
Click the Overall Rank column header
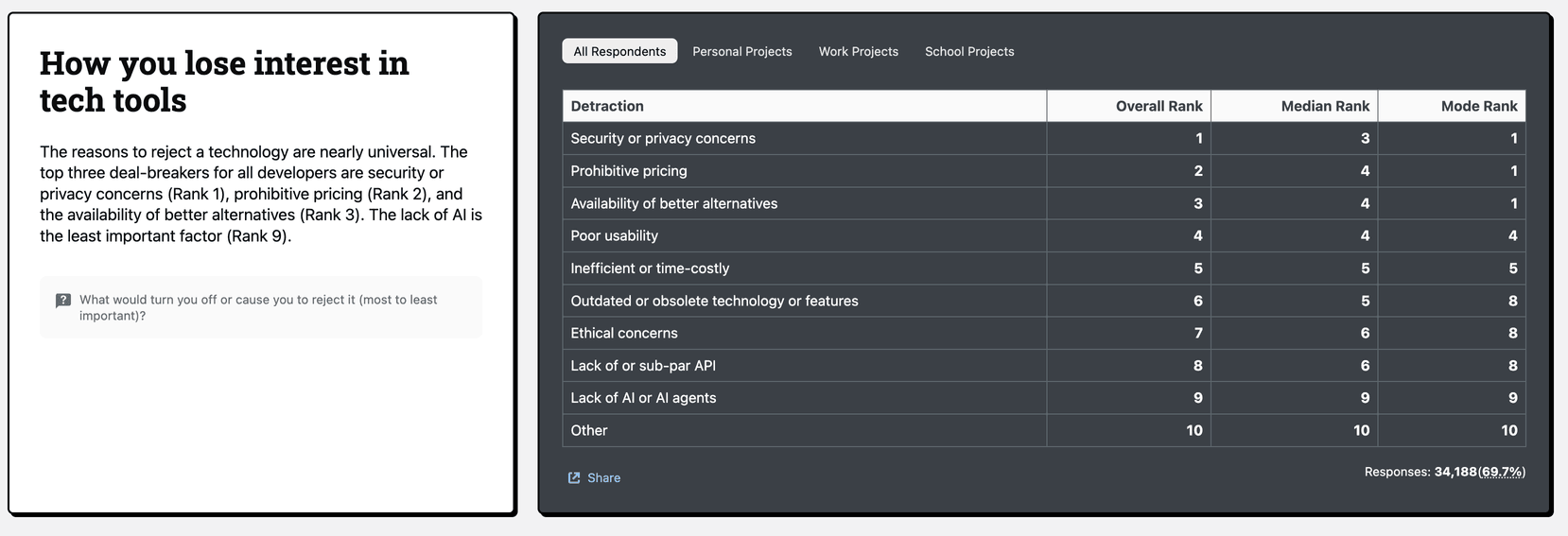click(1159, 106)
